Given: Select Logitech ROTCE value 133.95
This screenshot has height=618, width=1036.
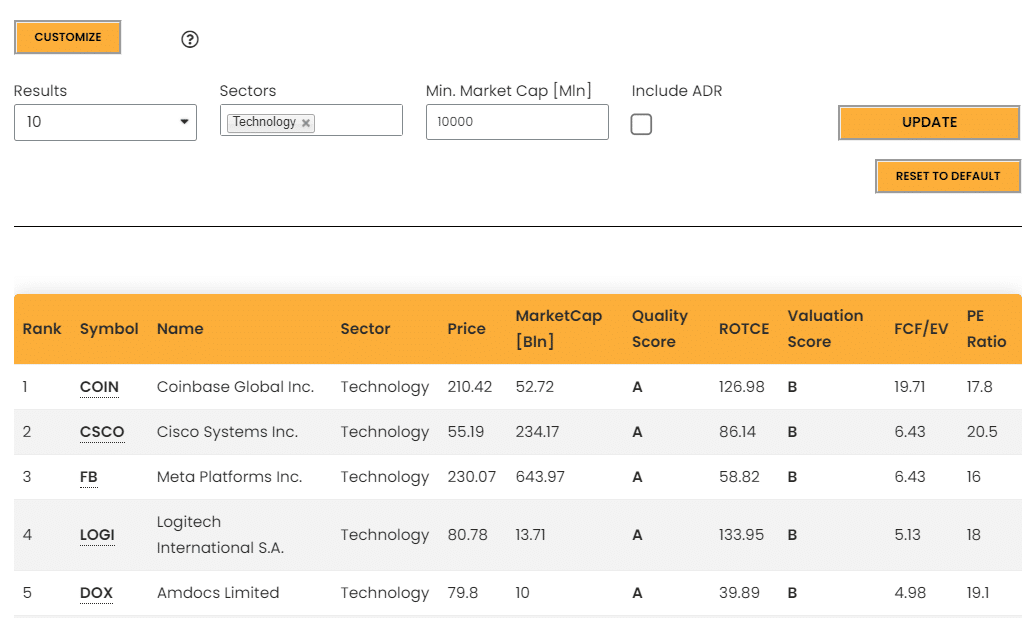Looking at the screenshot, I should (741, 535).
